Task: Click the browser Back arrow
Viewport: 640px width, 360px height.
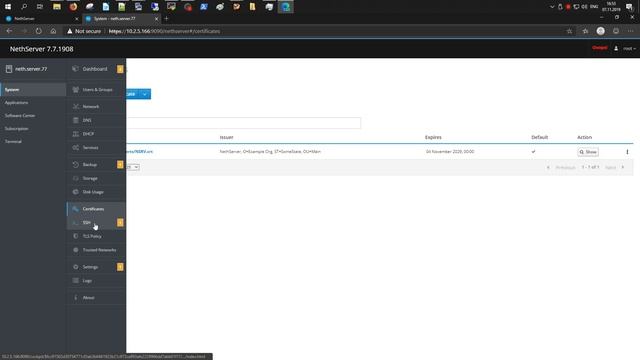Action: point(9,31)
